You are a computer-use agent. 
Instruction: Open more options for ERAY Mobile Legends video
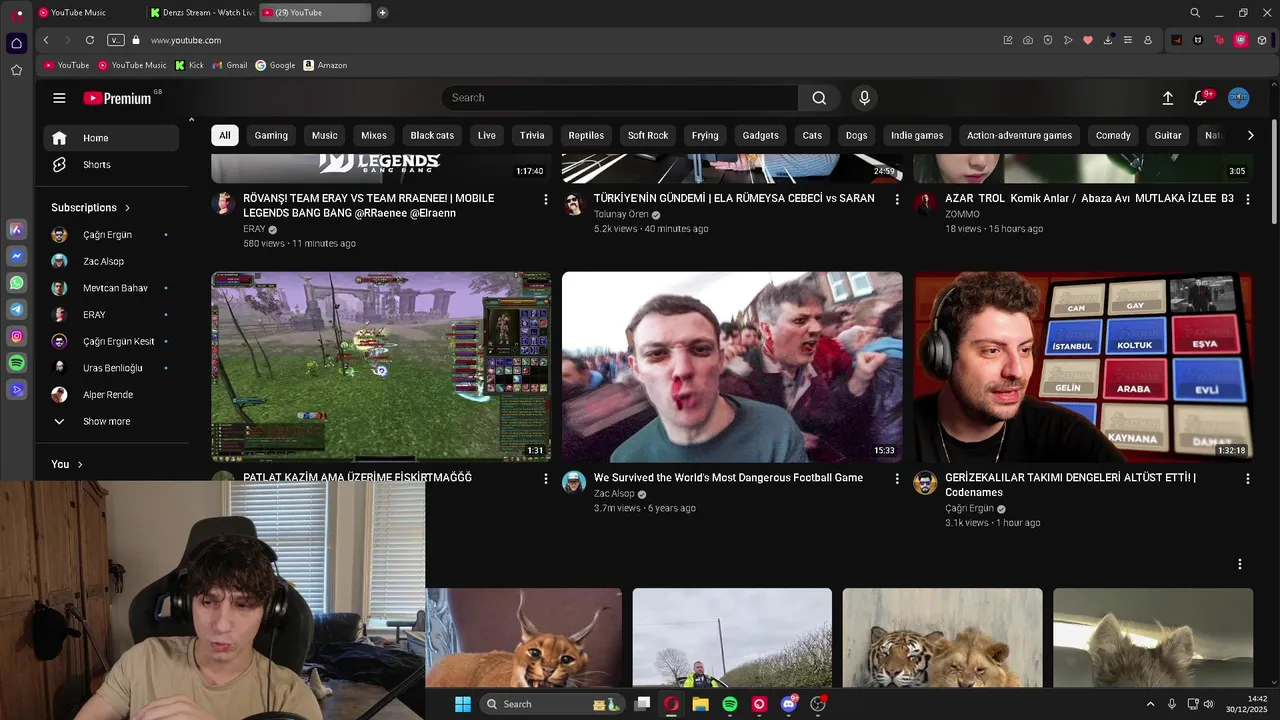(x=545, y=199)
